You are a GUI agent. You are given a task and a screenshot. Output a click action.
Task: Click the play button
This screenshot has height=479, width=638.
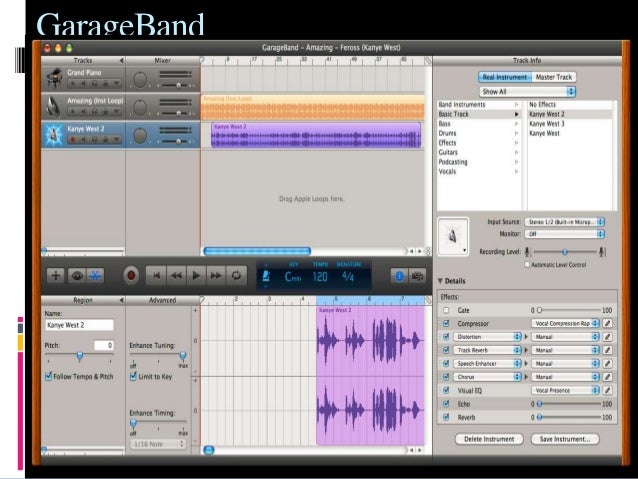196,276
